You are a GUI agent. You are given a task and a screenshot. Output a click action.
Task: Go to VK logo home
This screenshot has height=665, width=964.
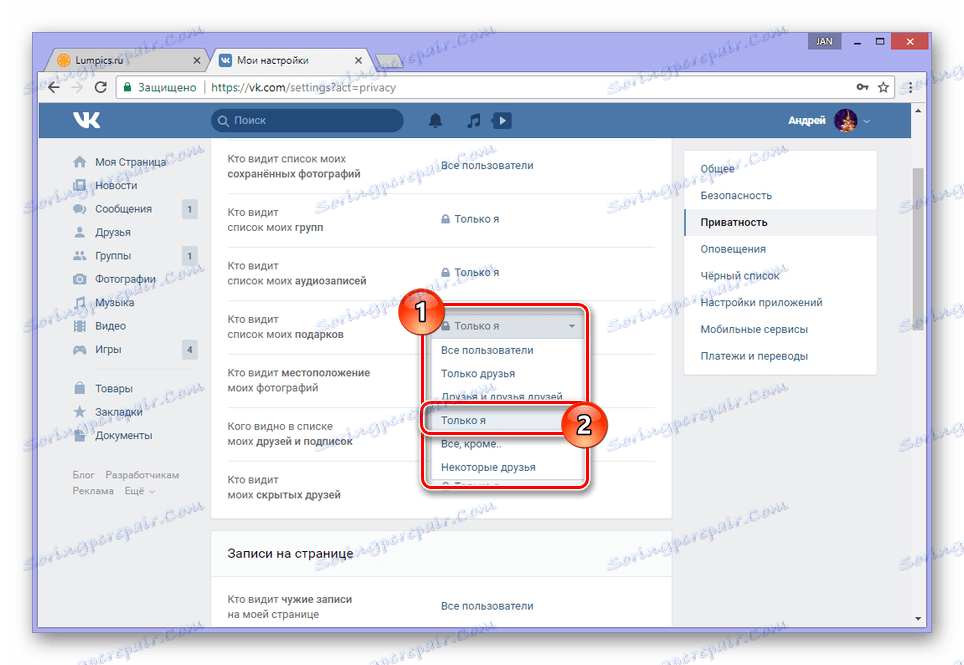tap(87, 120)
